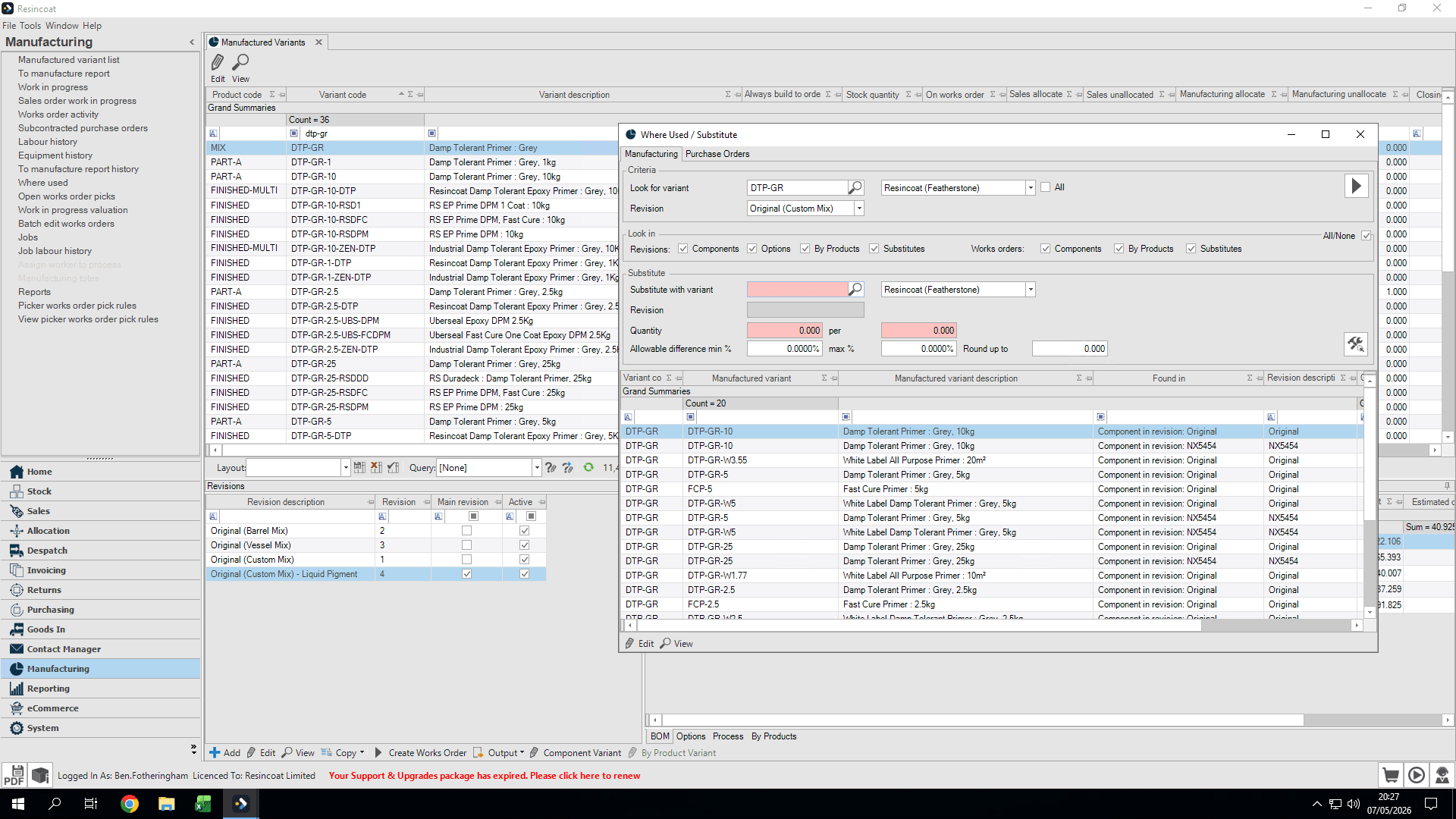Toggle the All checkbox beside the site dropdown

pos(1046,187)
